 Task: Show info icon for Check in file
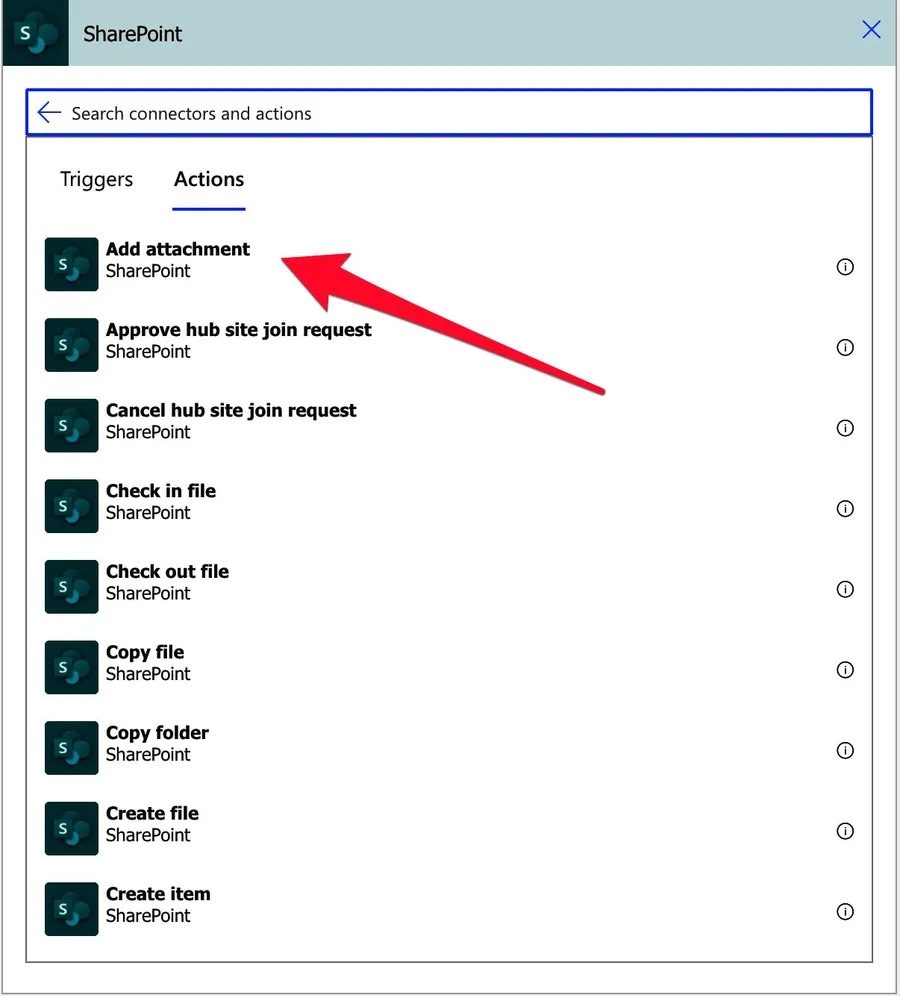coord(845,509)
